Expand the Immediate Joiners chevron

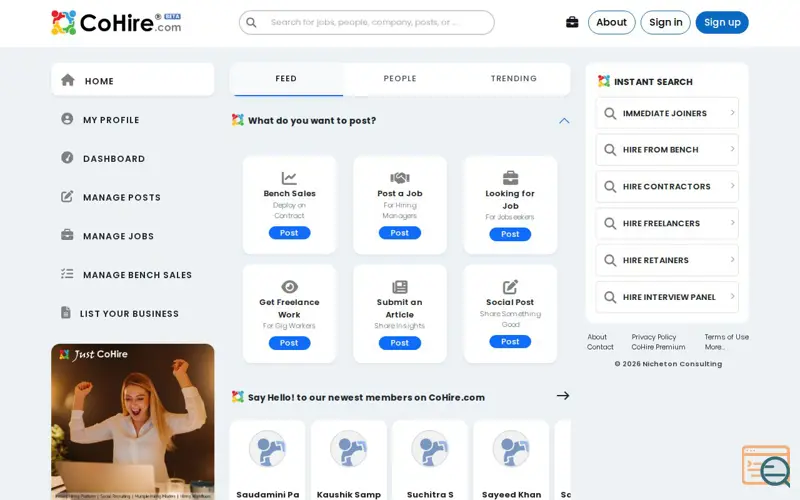click(732, 113)
